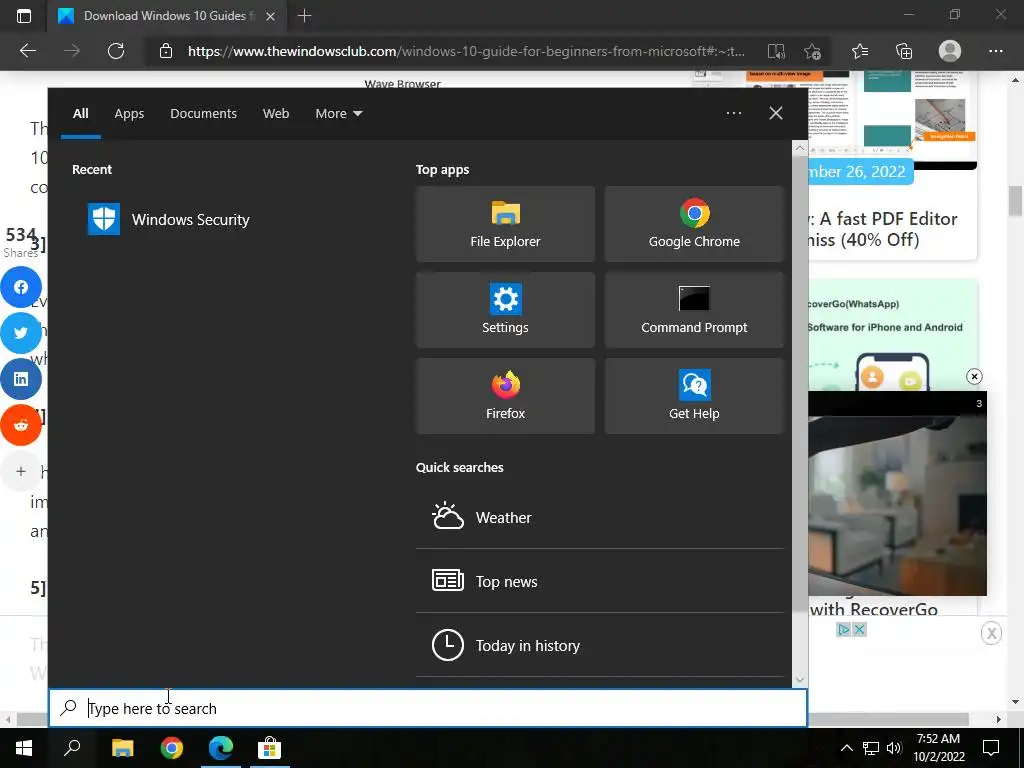Share page on Twitter
1024x768 pixels.
tap(21, 333)
